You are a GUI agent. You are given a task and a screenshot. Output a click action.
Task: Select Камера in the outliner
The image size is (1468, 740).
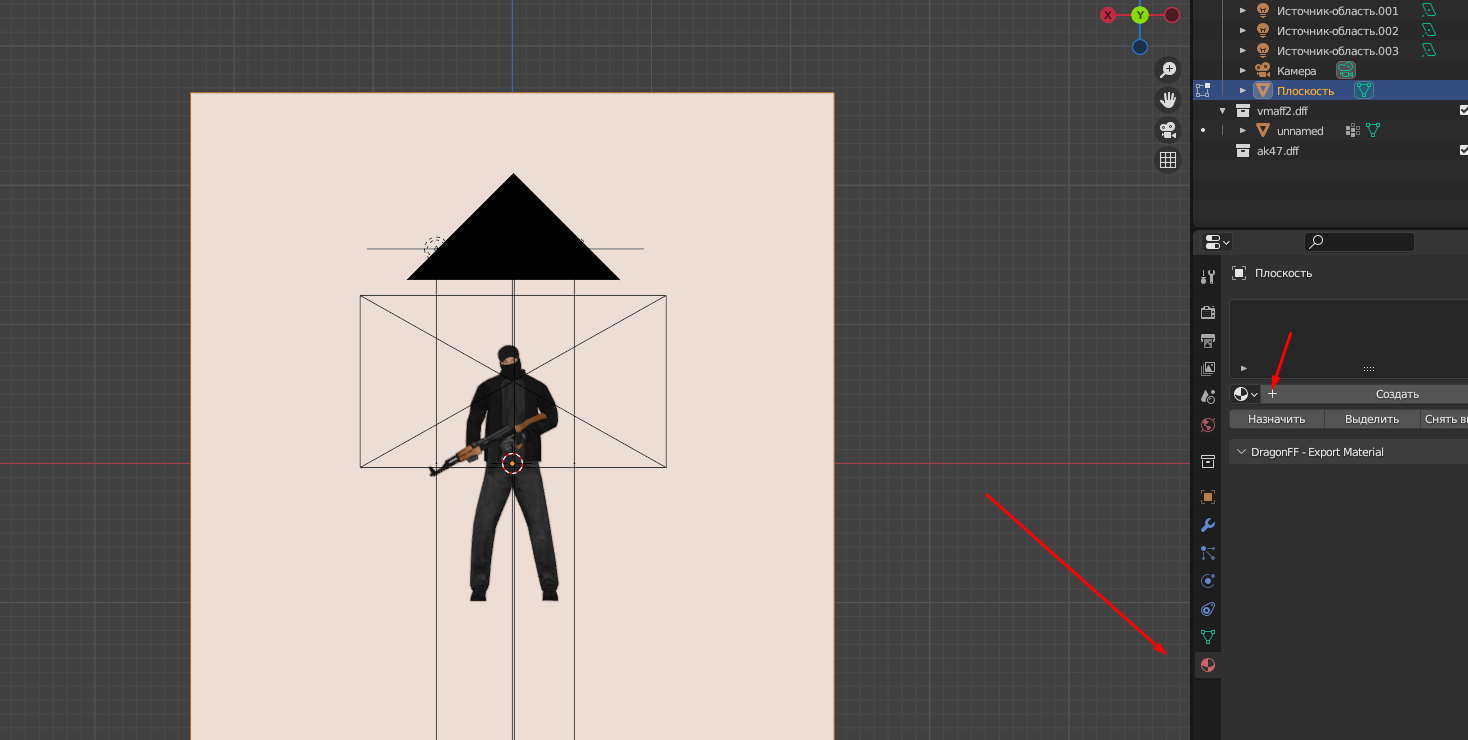pyautogui.click(x=1296, y=71)
